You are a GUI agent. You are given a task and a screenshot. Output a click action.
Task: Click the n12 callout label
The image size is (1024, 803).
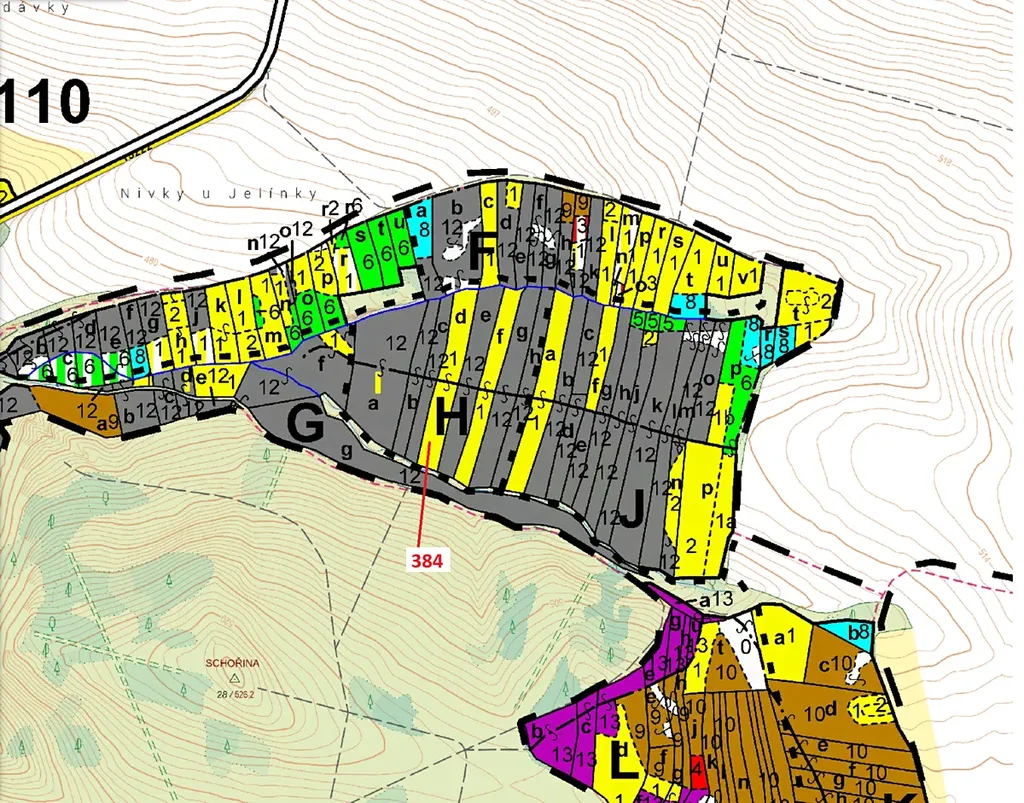pyautogui.click(x=264, y=241)
